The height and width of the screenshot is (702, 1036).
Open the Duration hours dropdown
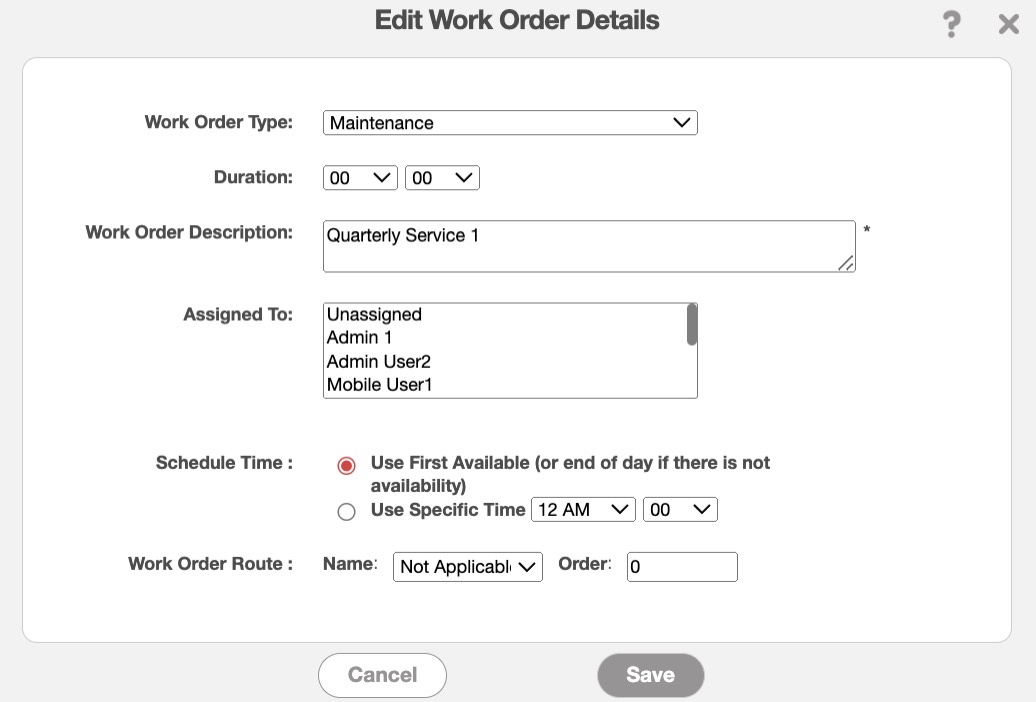pyautogui.click(x=360, y=178)
